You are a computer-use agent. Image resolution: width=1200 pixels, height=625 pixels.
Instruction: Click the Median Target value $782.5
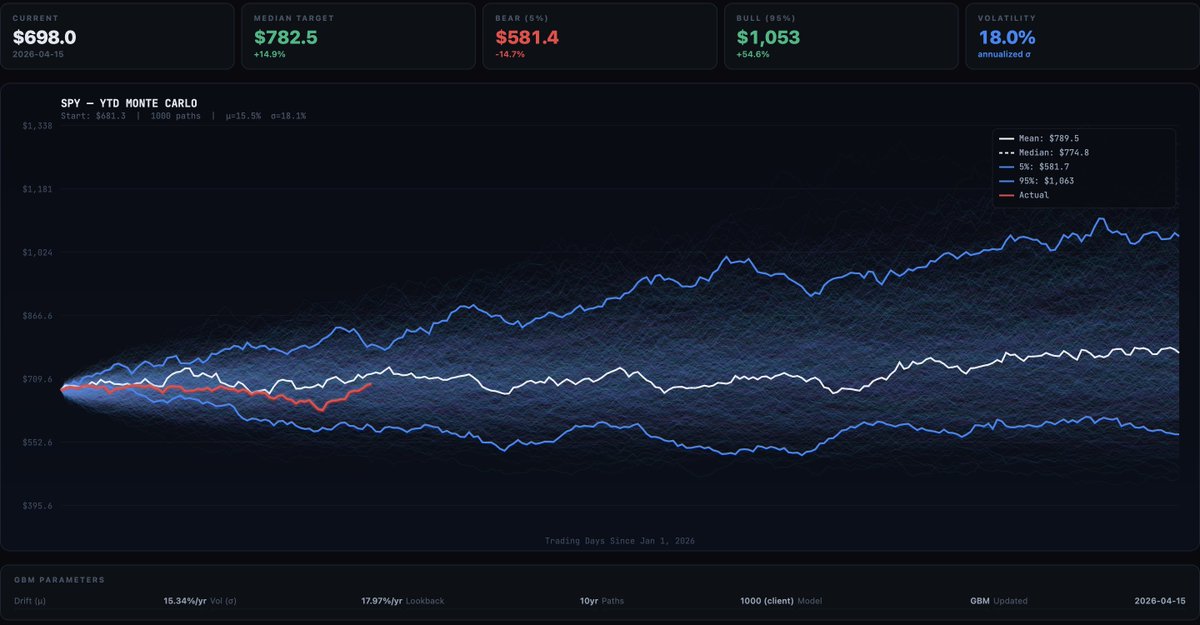pos(286,37)
